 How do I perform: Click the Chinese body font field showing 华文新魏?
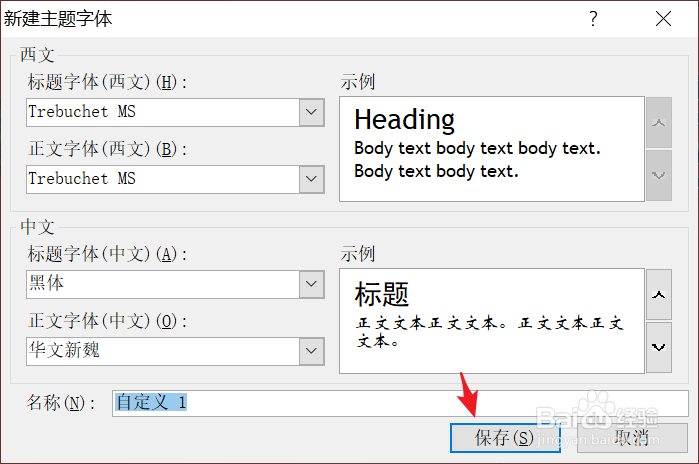pyautogui.click(x=163, y=351)
